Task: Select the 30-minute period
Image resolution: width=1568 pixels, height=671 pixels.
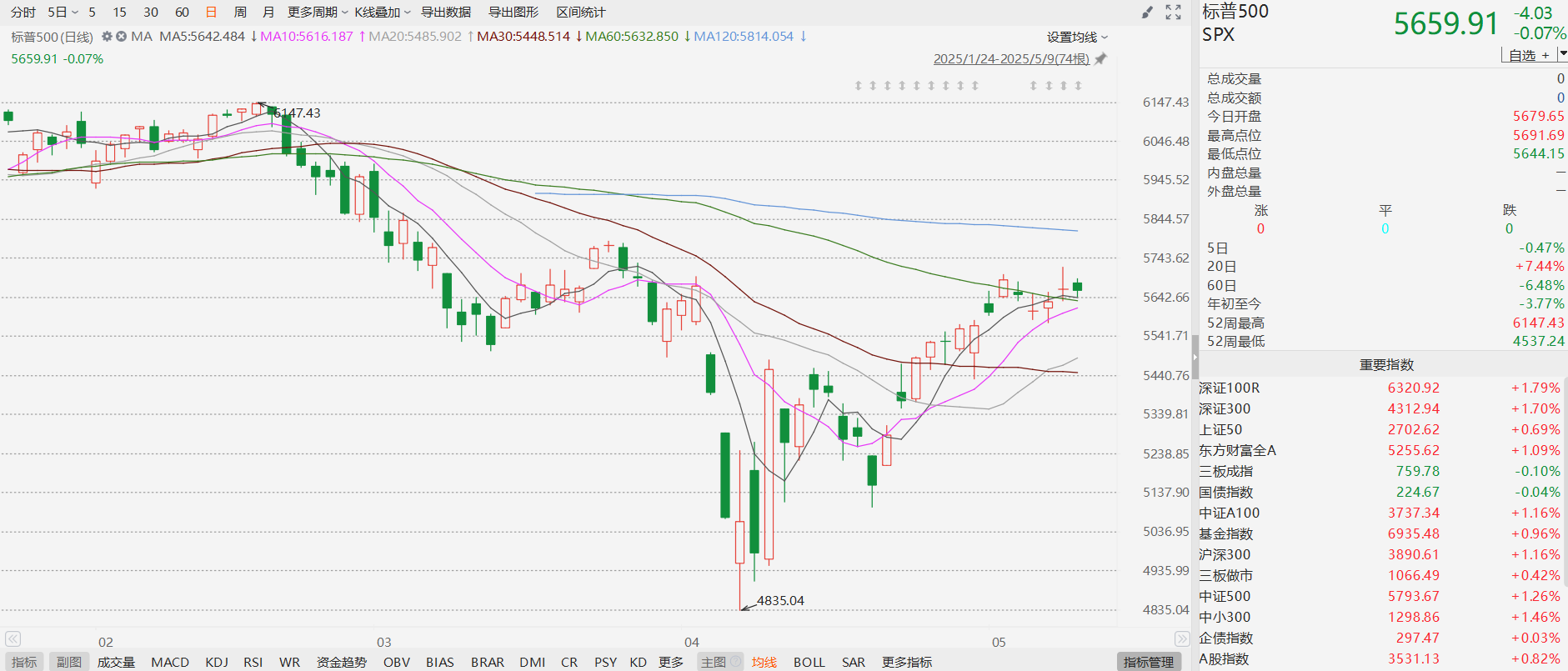Action: pos(151,13)
